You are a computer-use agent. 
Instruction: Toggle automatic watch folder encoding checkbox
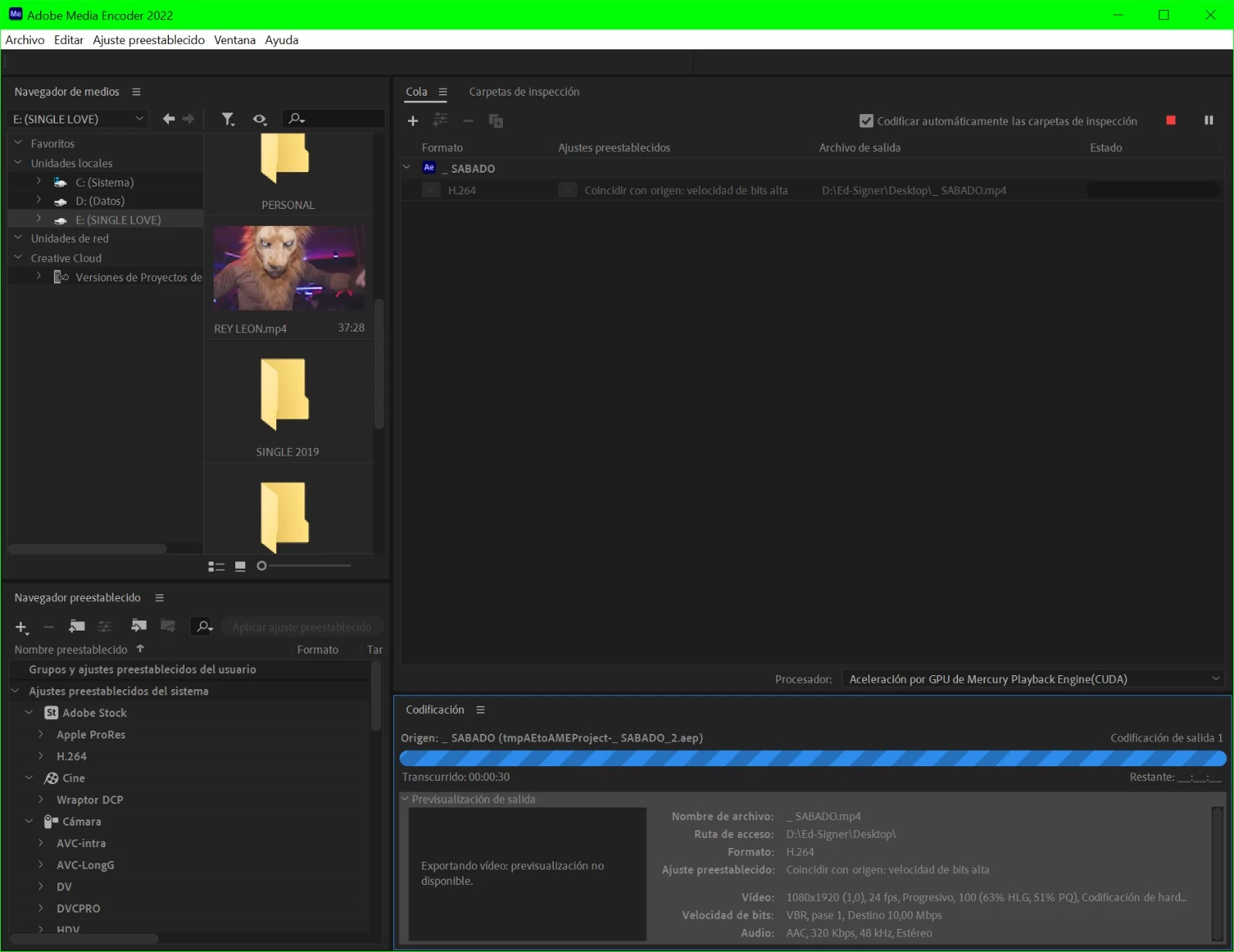pyautogui.click(x=866, y=121)
